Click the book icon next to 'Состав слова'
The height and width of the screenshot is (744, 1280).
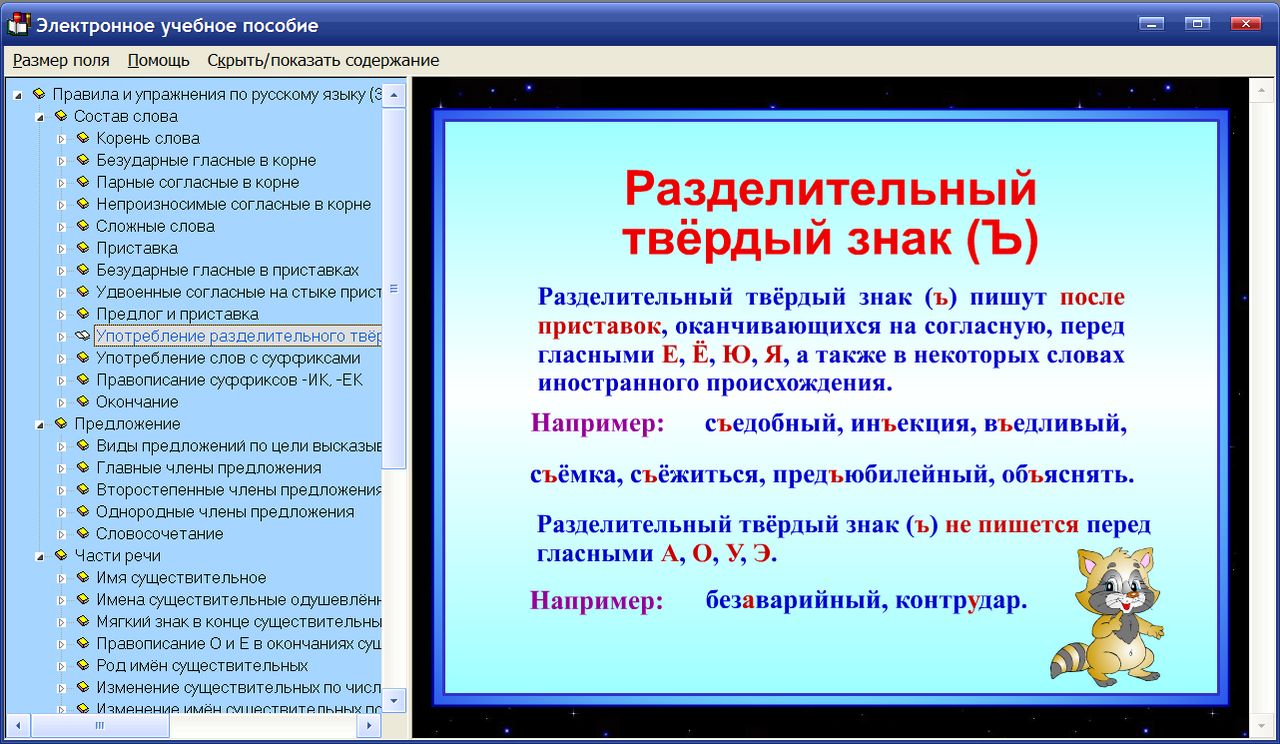pos(63,116)
